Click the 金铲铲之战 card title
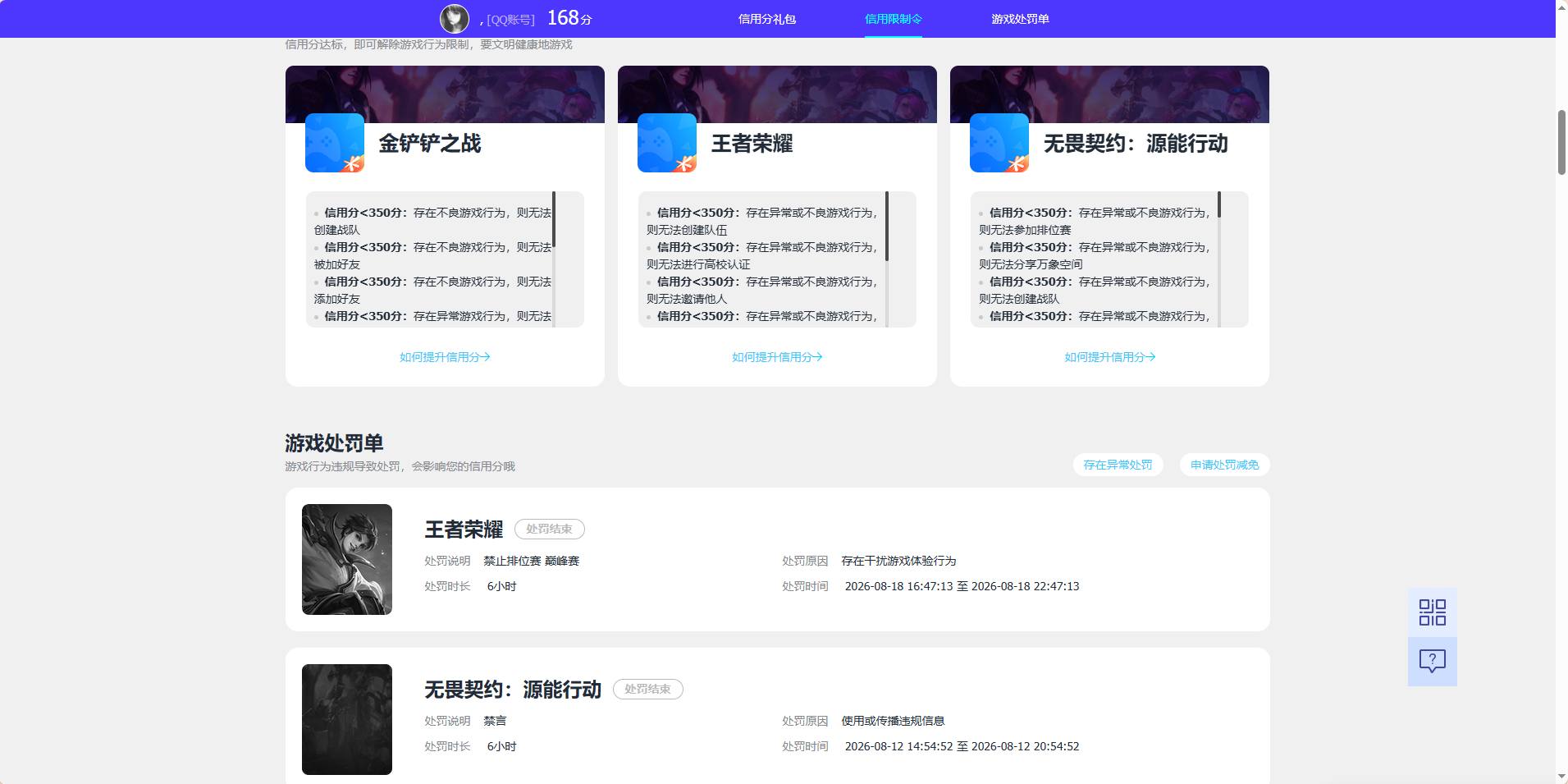The height and width of the screenshot is (784, 1568). pos(430,144)
